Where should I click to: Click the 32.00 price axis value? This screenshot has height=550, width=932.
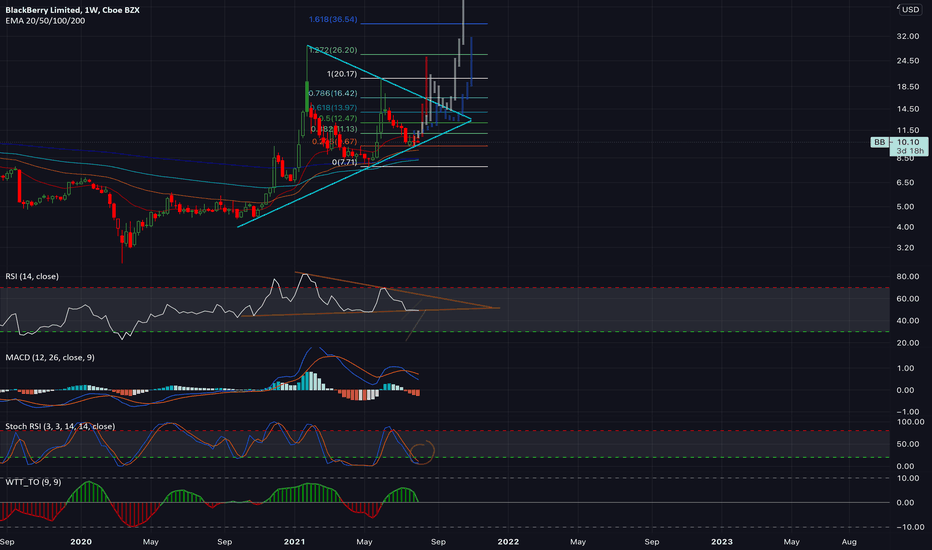tap(908, 36)
